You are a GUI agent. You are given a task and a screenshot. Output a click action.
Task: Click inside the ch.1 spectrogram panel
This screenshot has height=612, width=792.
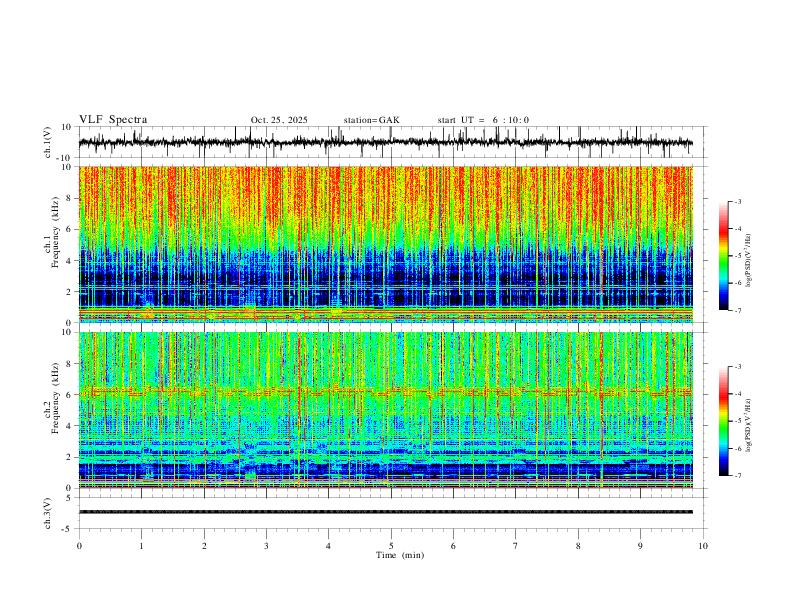[x=385, y=244]
